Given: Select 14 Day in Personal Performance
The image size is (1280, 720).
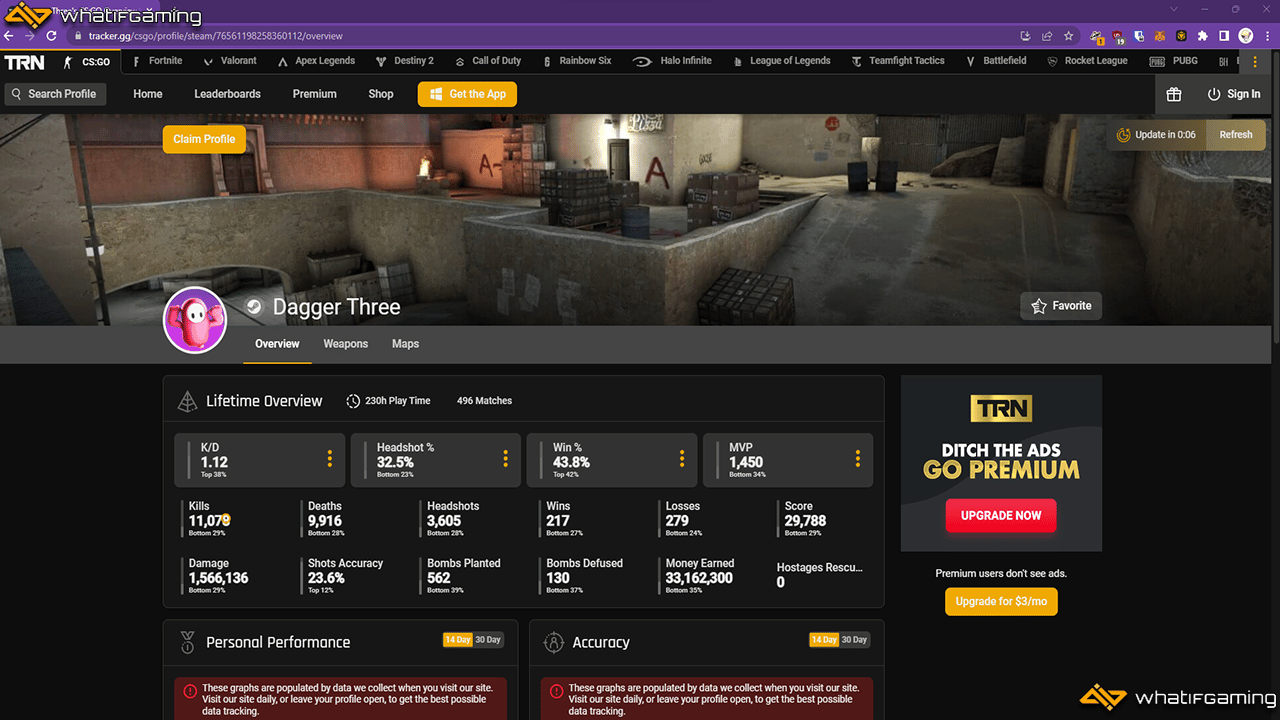Looking at the screenshot, I should 457,640.
